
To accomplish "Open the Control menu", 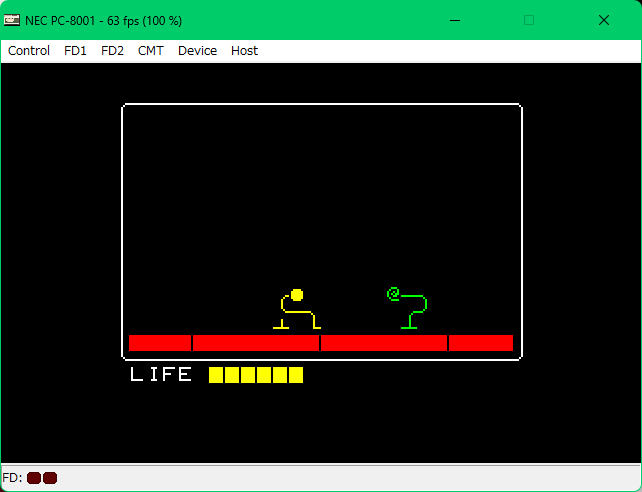I will (x=29, y=51).
